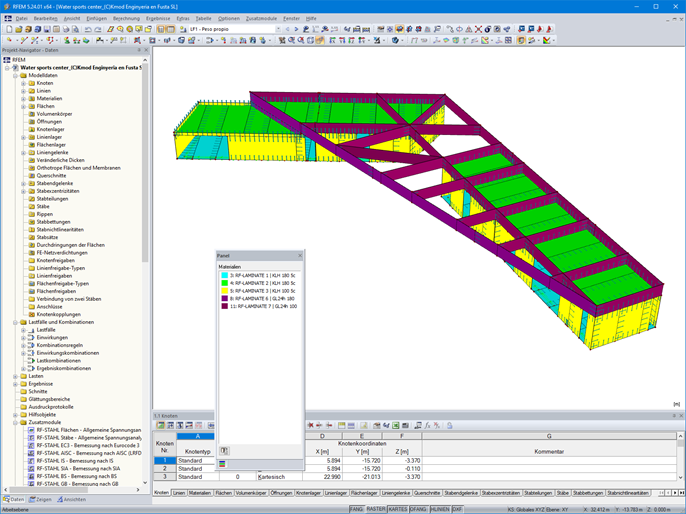Switch to Zeigen navigator tab
686x514 pixels.
point(40,500)
